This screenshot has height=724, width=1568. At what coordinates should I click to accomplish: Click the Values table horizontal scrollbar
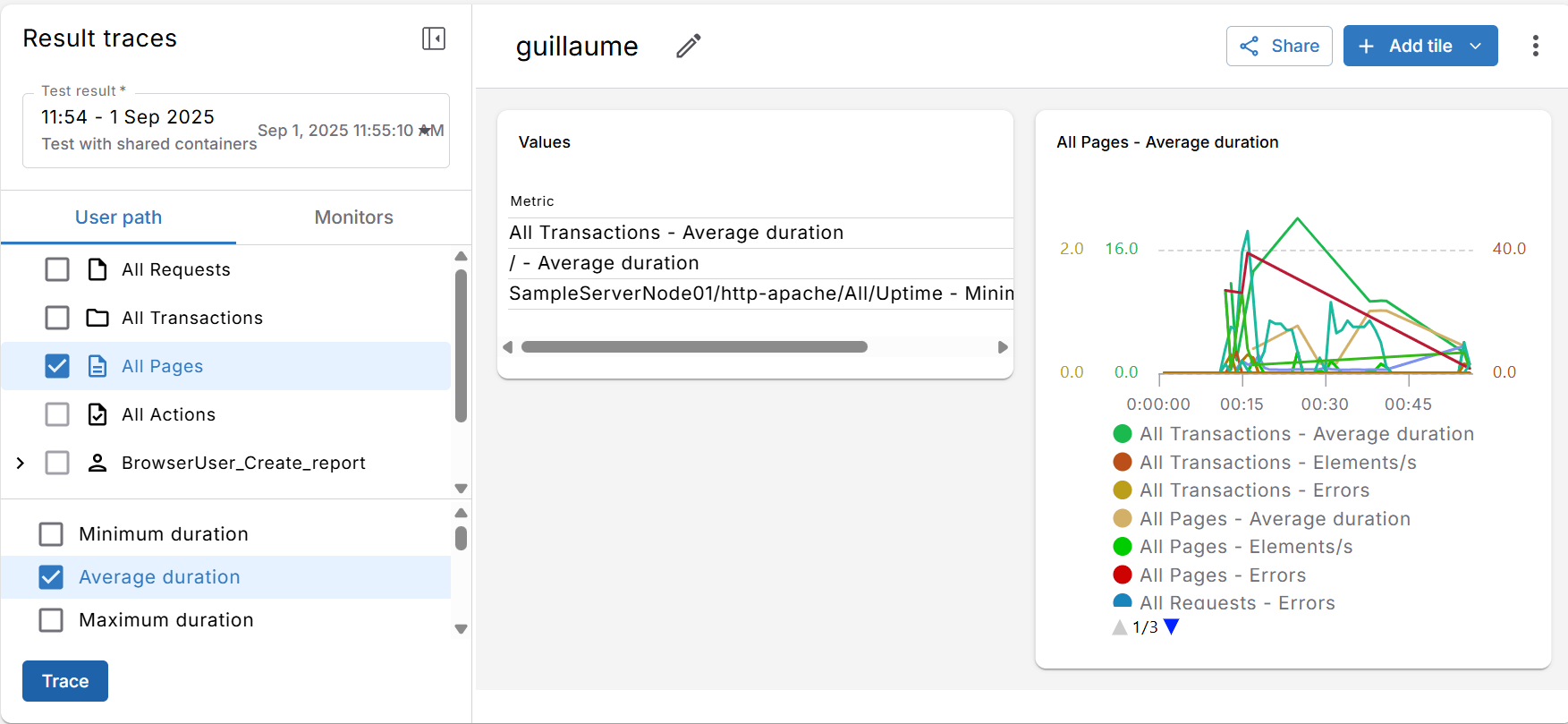[694, 347]
